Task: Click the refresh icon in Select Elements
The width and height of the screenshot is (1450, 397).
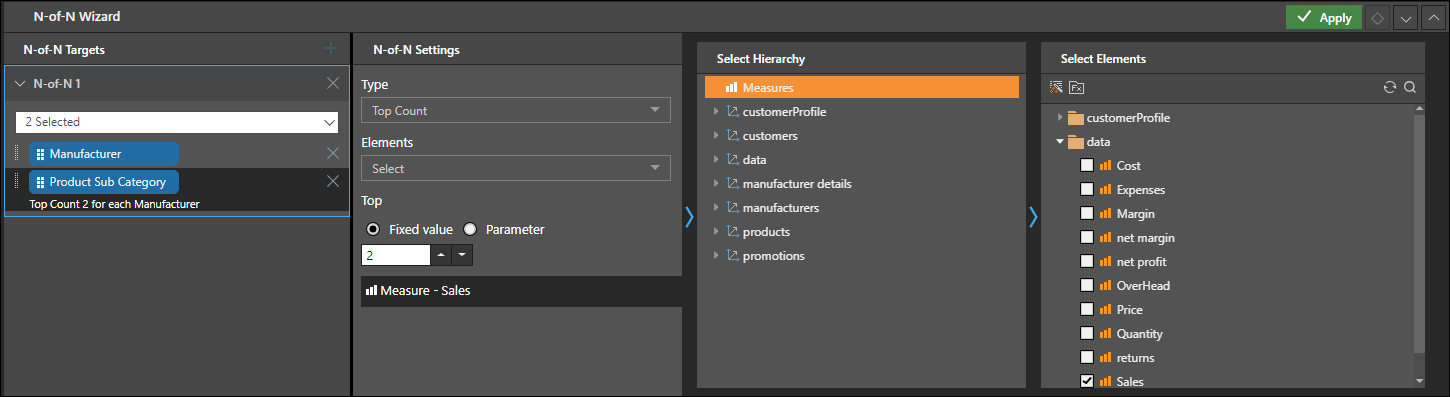Action: tap(1390, 87)
